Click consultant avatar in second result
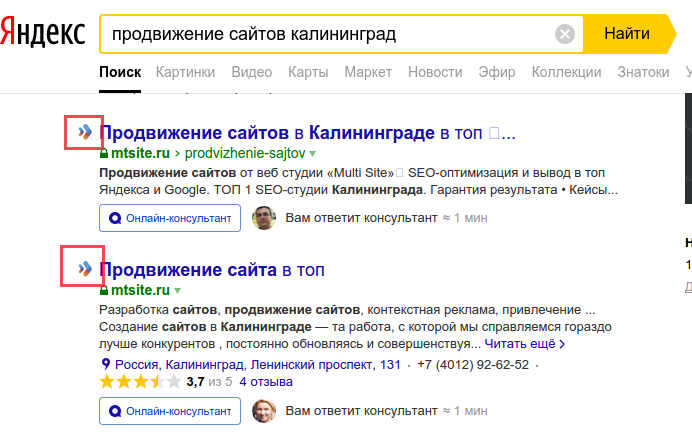The width and height of the screenshot is (692, 445). [264, 411]
